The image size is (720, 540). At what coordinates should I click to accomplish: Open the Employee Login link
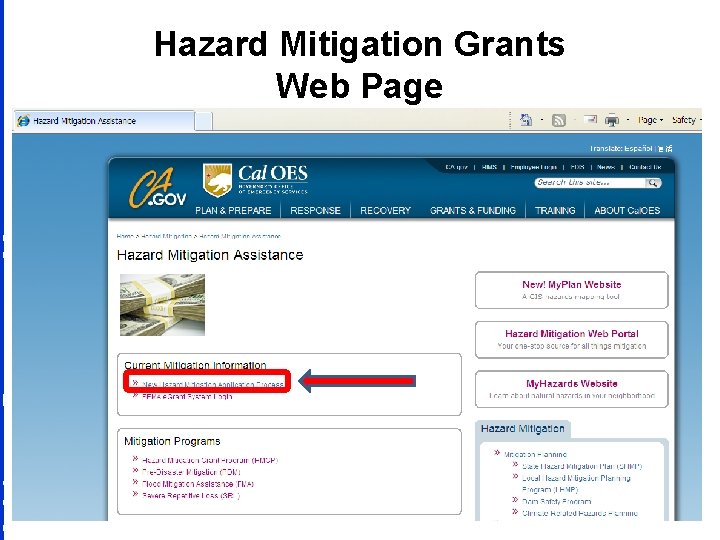point(534,167)
